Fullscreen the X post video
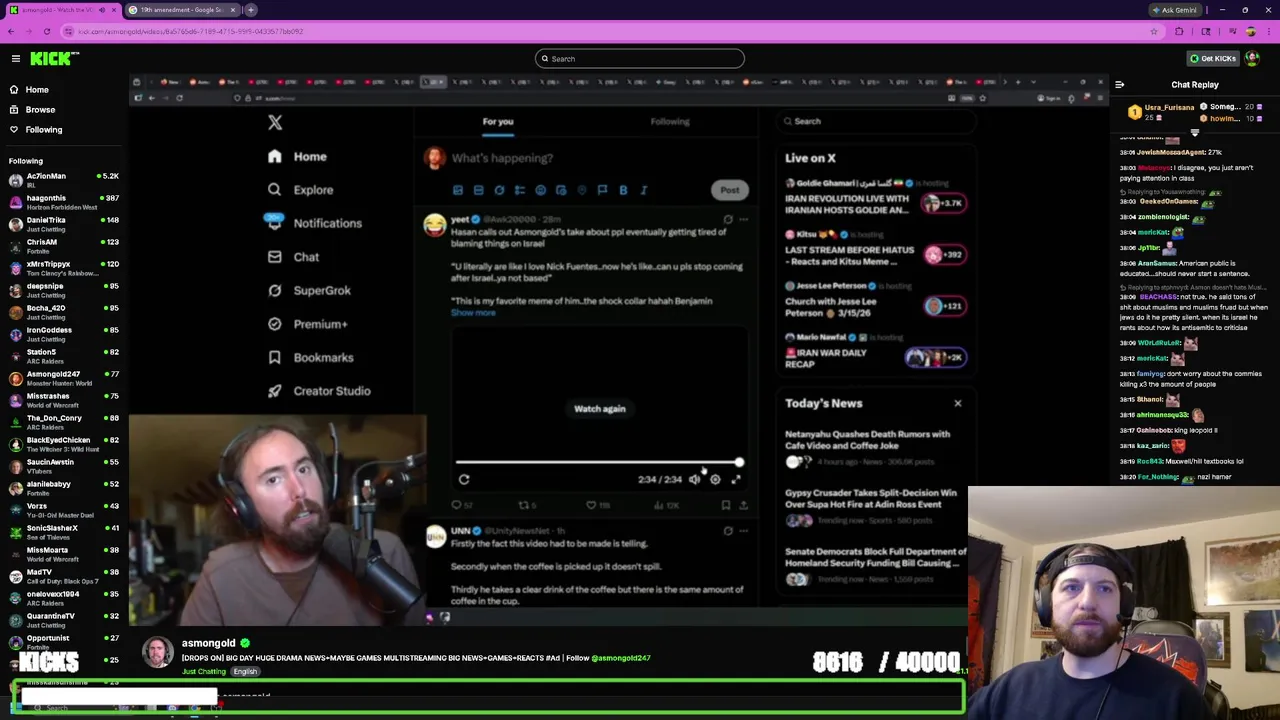 [x=736, y=480]
